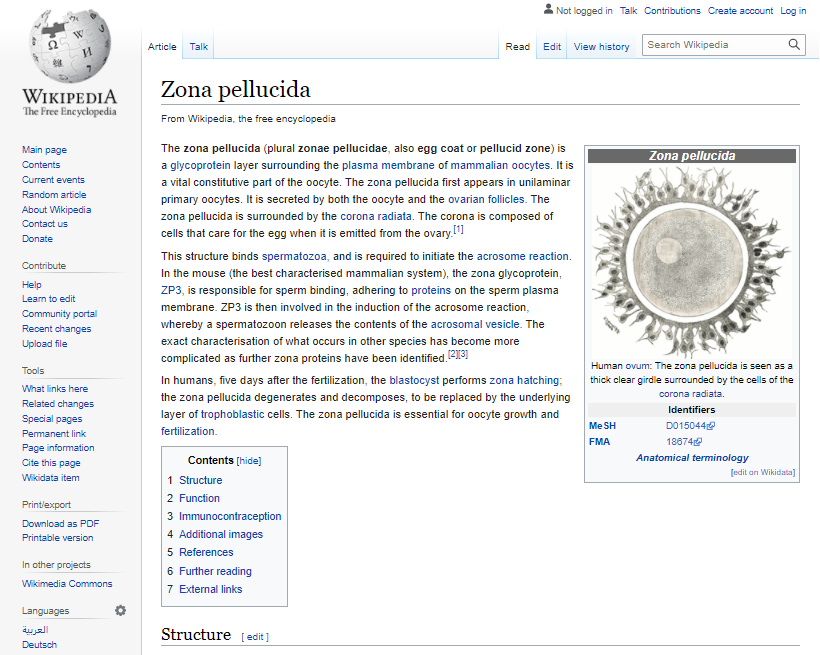The width and height of the screenshot is (820, 655).
Task: Click the Create account link
Action: click(x=740, y=10)
